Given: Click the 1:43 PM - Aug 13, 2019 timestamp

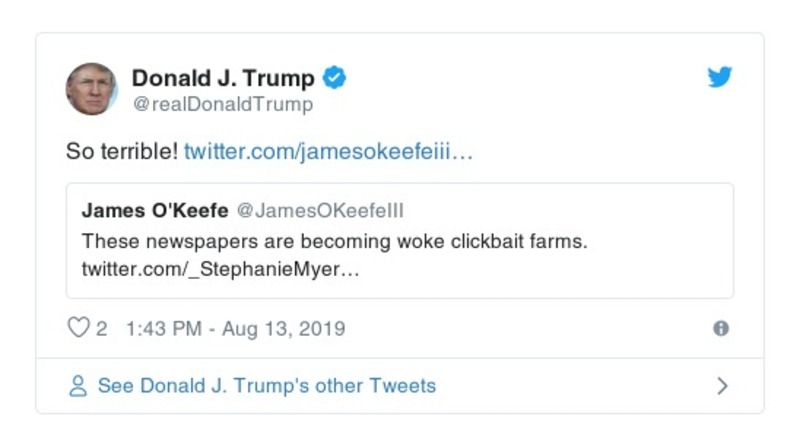Looking at the screenshot, I should pyautogui.click(x=236, y=329).
